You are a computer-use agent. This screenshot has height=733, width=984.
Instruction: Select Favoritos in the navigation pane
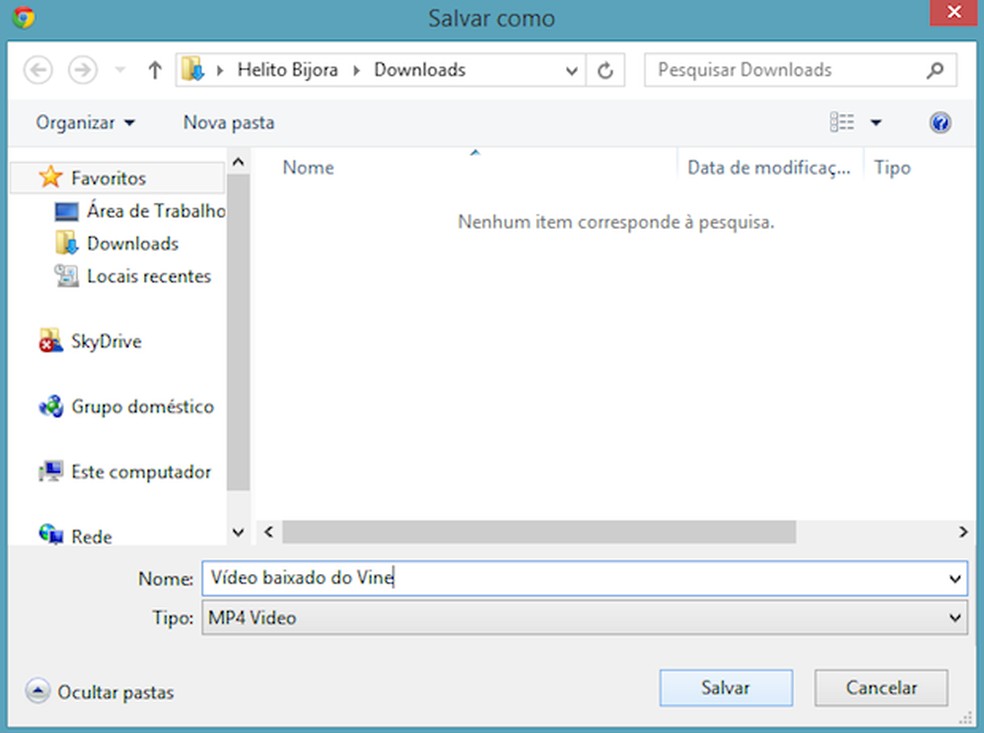click(117, 178)
